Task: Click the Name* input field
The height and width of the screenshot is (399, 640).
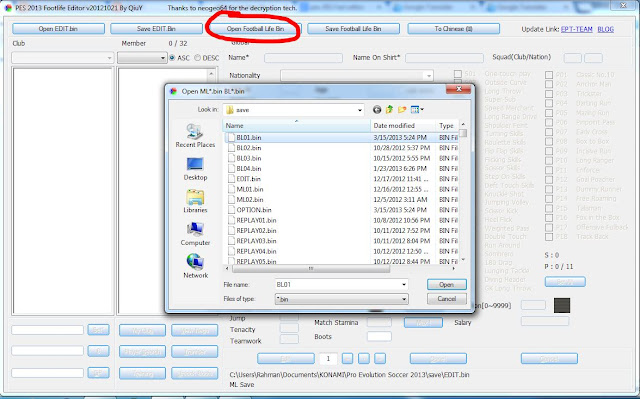Action: point(303,58)
